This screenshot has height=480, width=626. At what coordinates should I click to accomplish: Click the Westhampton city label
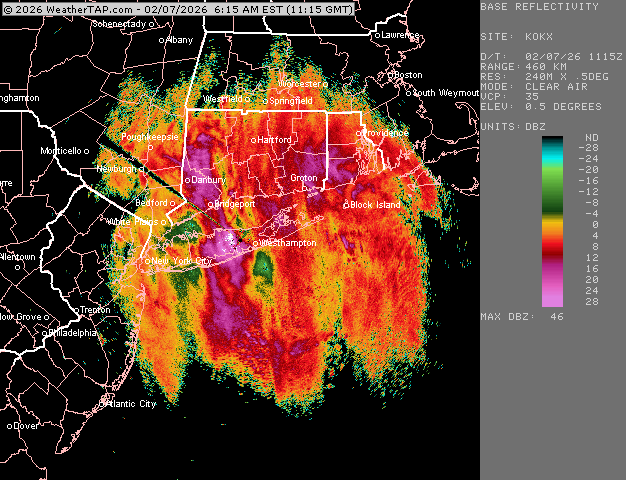(x=289, y=243)
